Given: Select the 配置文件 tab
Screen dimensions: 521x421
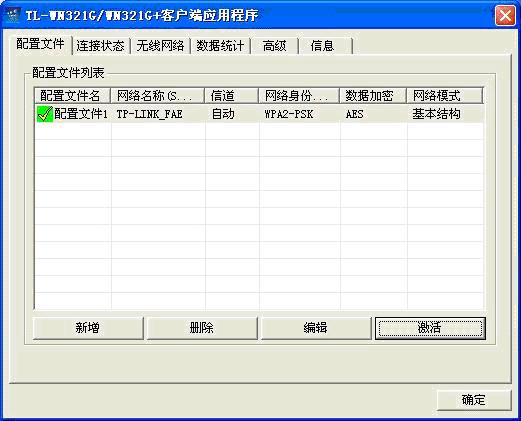Looking at the screenshot, I should (40, 44).
